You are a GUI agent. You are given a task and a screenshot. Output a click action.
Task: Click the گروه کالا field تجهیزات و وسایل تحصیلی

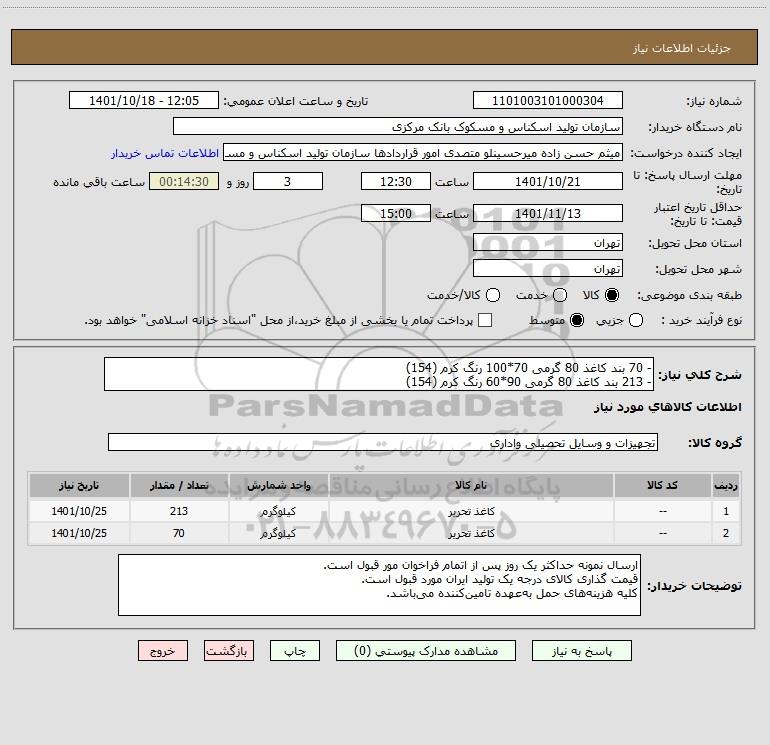pos(383,442)
